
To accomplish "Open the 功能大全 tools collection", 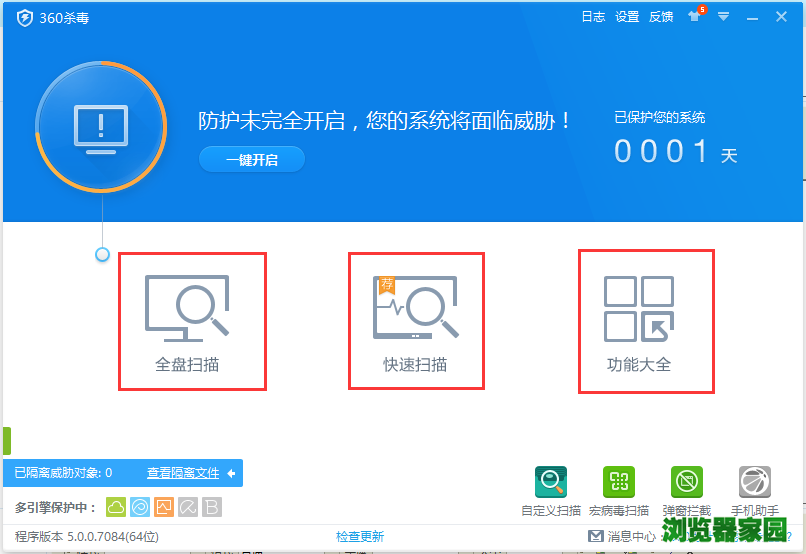I will point(646,321).
